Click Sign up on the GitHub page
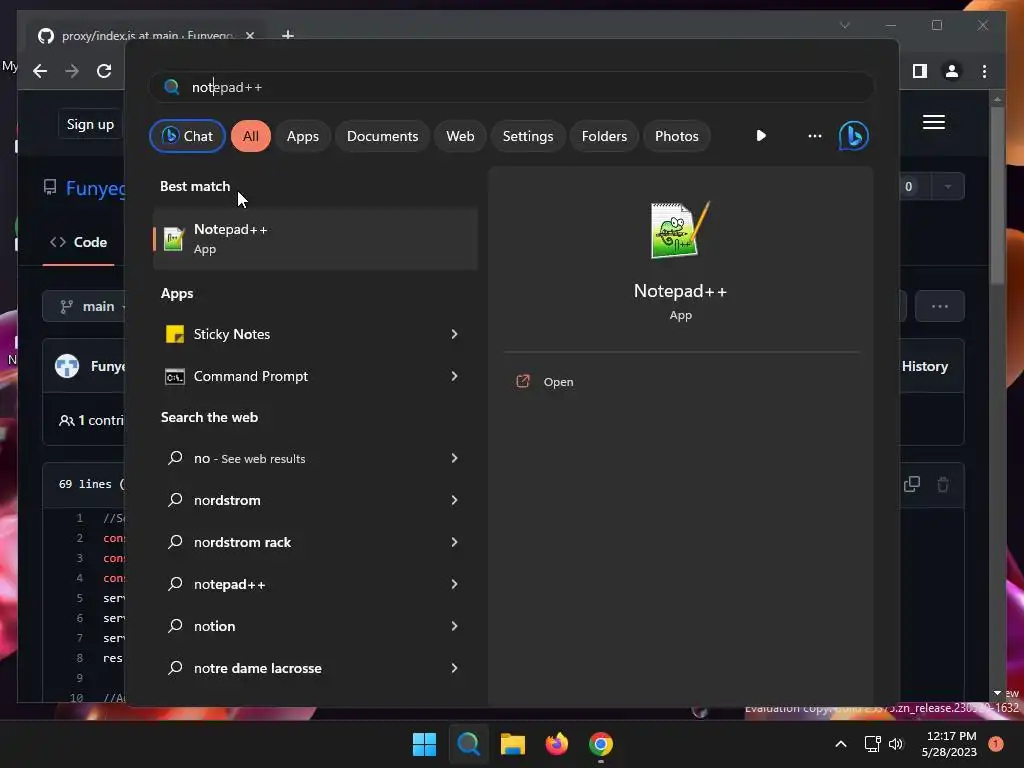The height and width of the screenshot is (768, 1024). pos(90,124)
